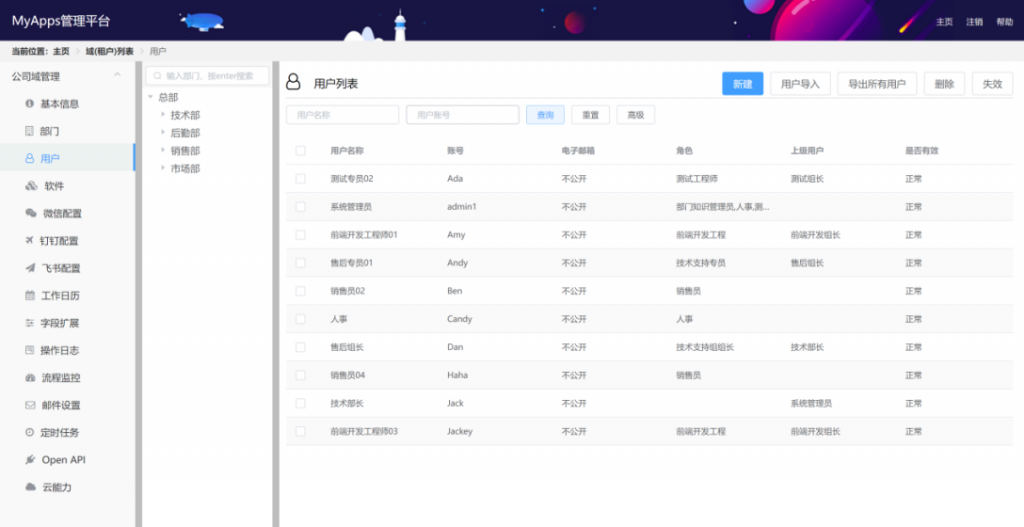The image size is (1024, 527).
Task: Click the 邮件设置 envelope icon
Action: [30, 405]
